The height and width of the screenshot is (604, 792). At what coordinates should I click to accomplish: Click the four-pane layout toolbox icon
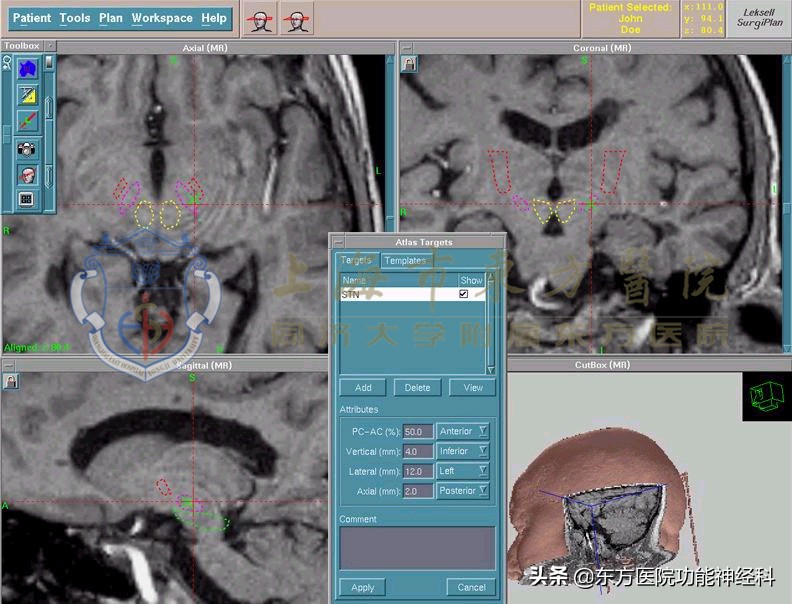(27, 199)
